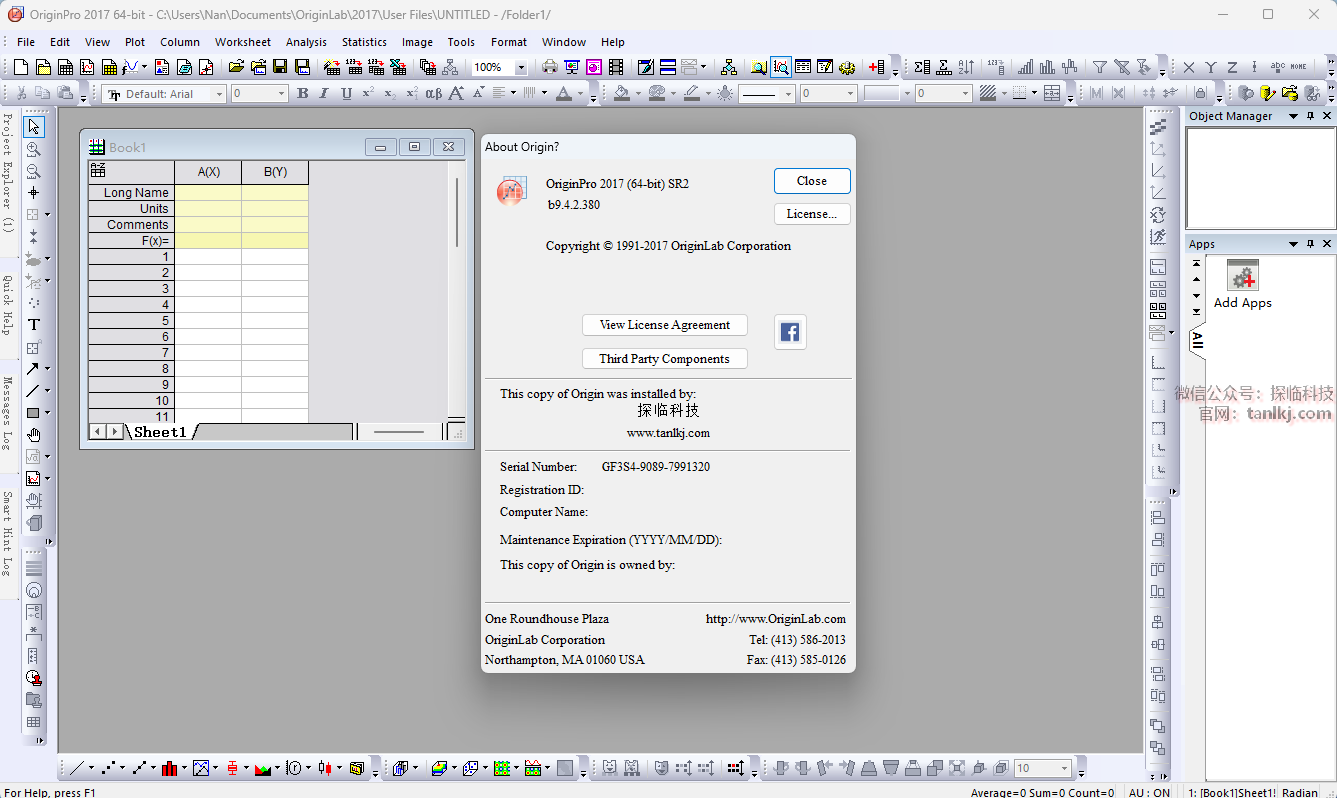This screenshot has height=798, width=1337.
Task: Toggle Underline text formatting
Action: (346, 93)
